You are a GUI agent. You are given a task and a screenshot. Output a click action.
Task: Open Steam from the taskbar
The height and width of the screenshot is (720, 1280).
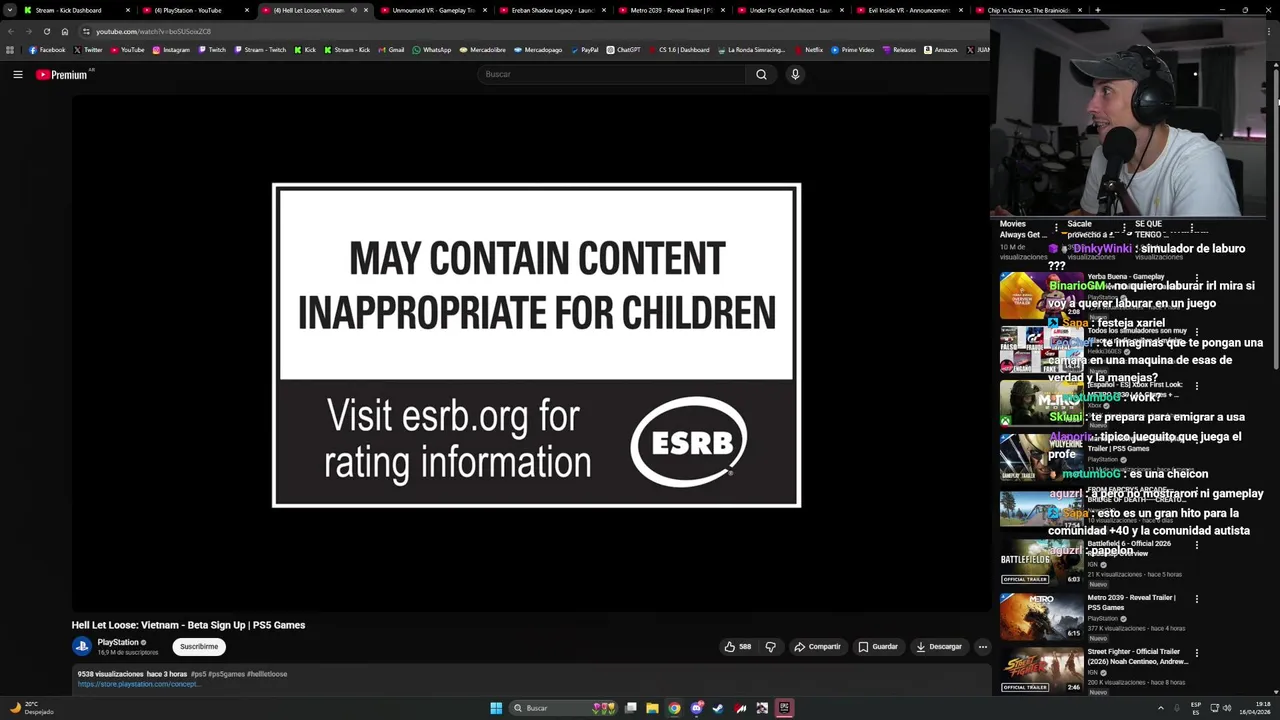coord(718,708)
